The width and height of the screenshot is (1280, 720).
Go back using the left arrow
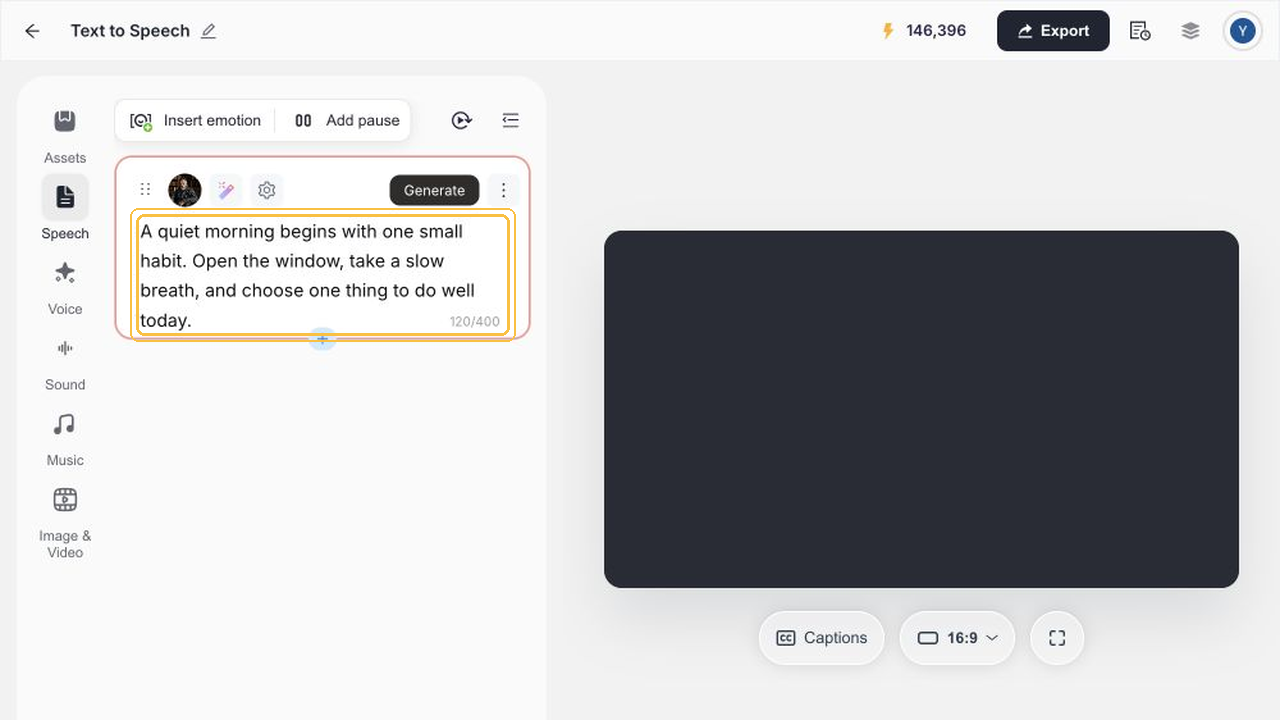pyautogui.click(x=32, y=31)
